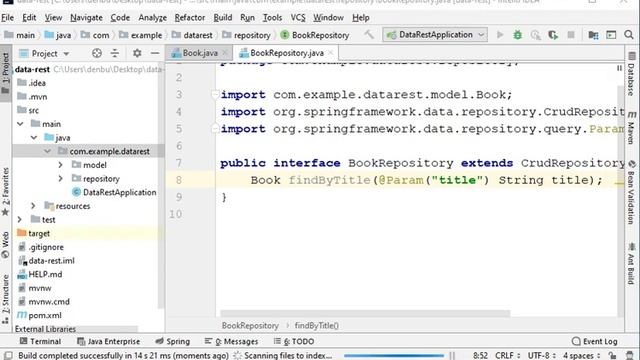640x360 pixels.
Task: Click the 4 spaces indent widget
Action: 581,356
